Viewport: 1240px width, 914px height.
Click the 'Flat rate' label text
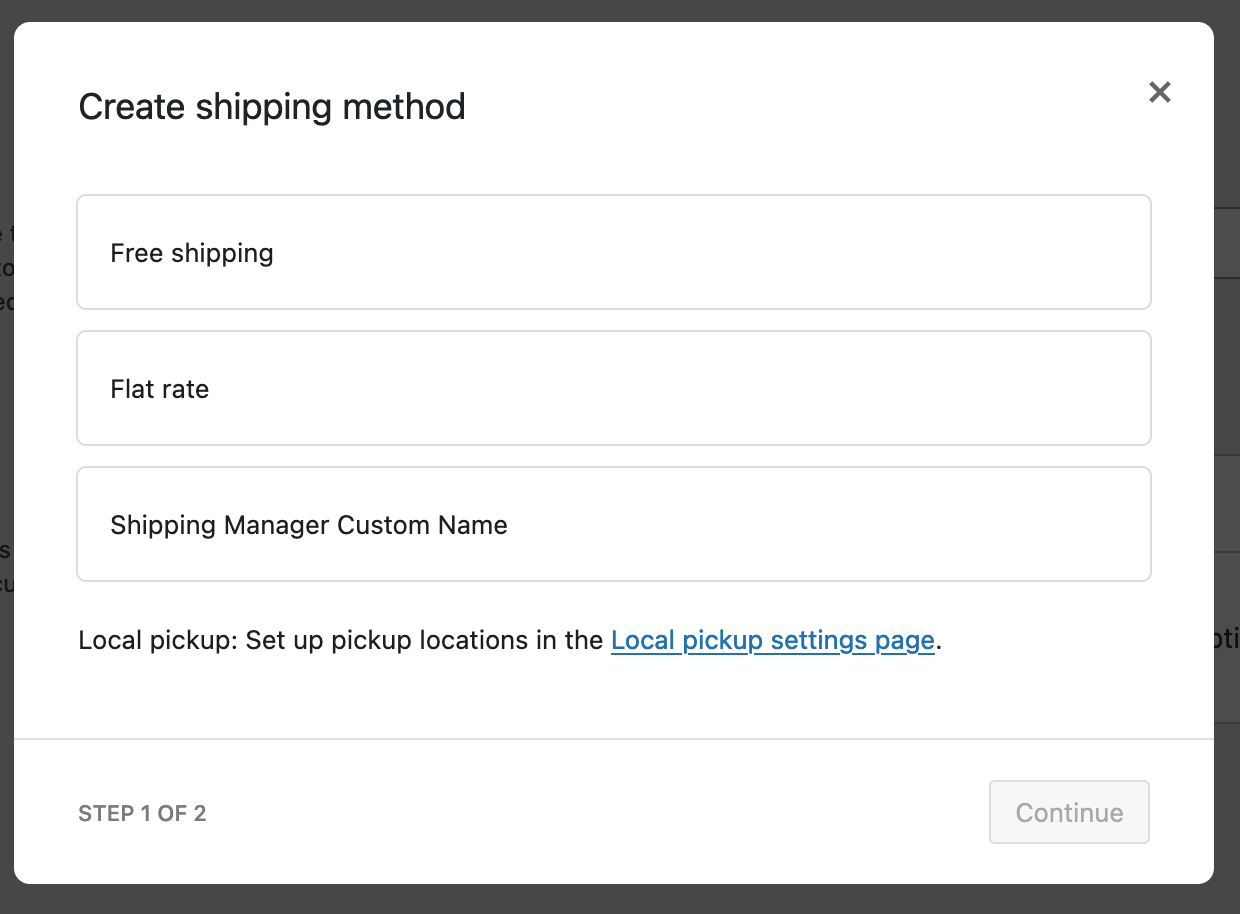tap(160, 389)
